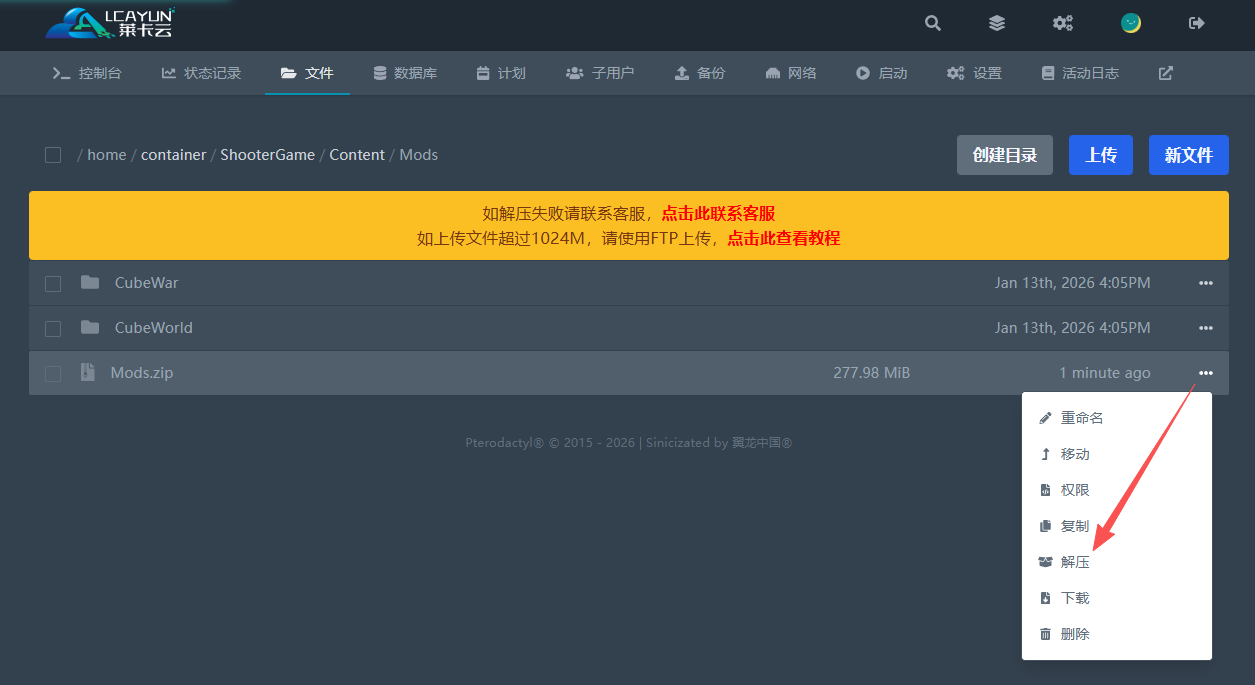Switch to the 数据库 tab
1255x685 pixels.
(405, 73)
